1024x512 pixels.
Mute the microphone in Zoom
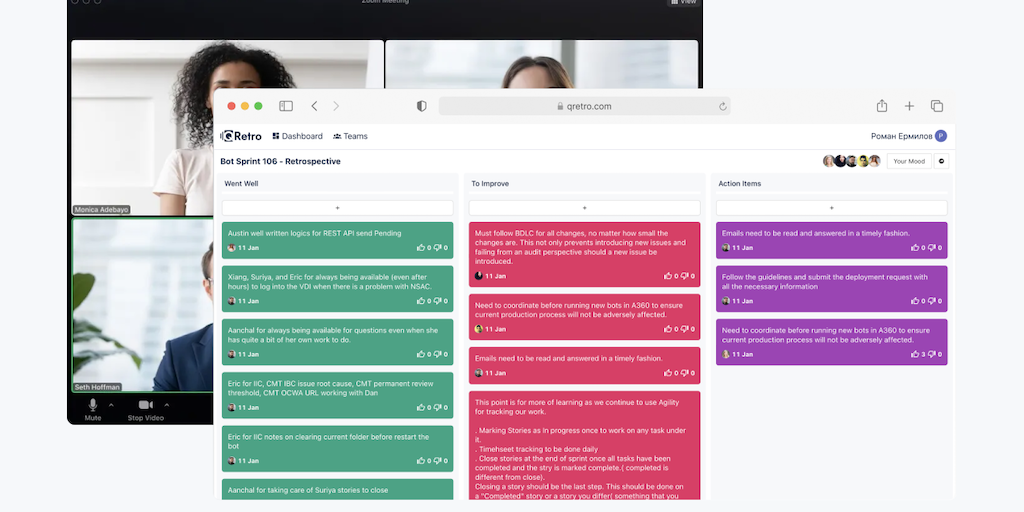click(93, 405)
